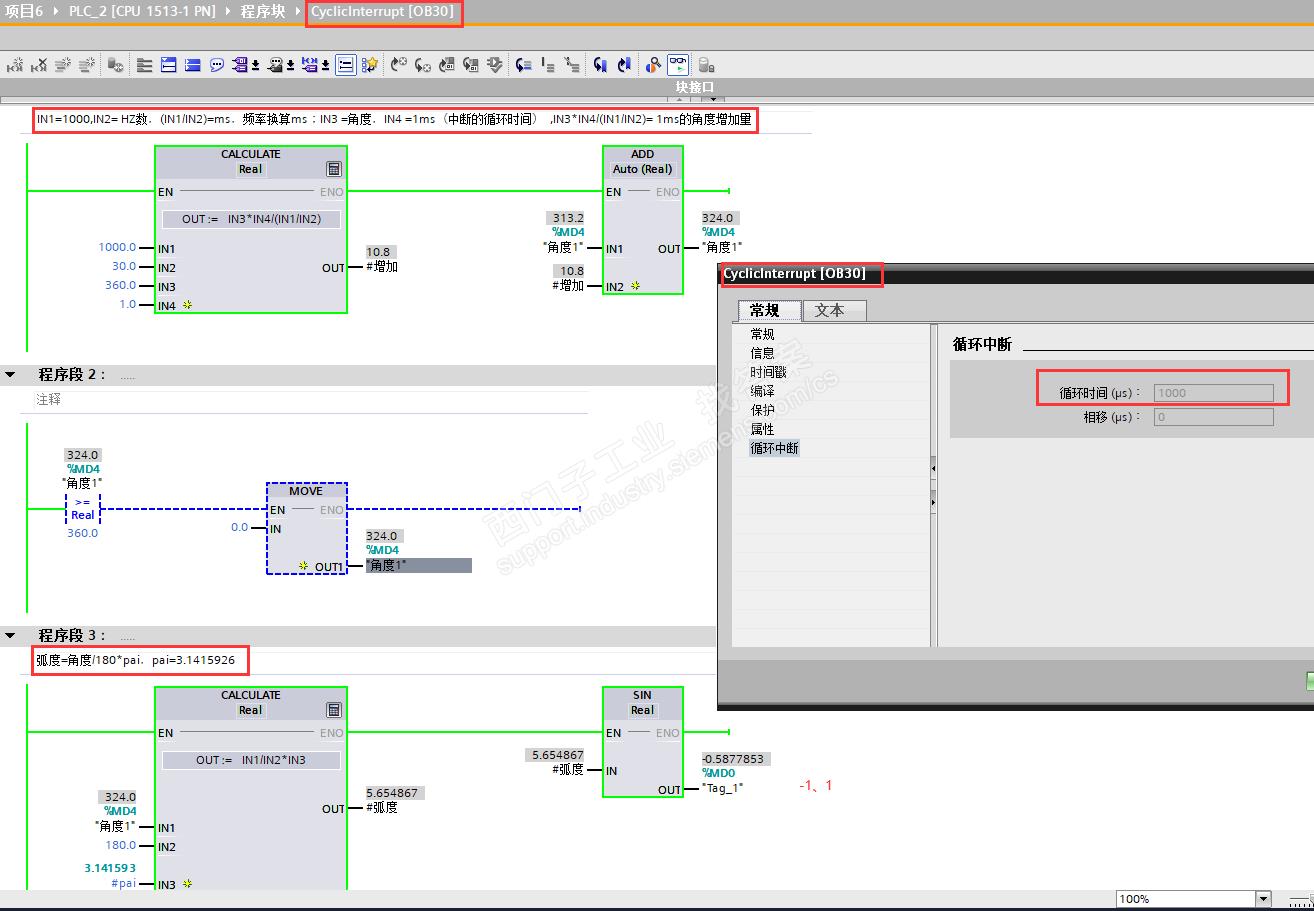Click the formula OUT := IN3*IN4/(IN1/IN2)
Image resolution: width=1314 pixels, height=911 pixels.
click(251, 219)
